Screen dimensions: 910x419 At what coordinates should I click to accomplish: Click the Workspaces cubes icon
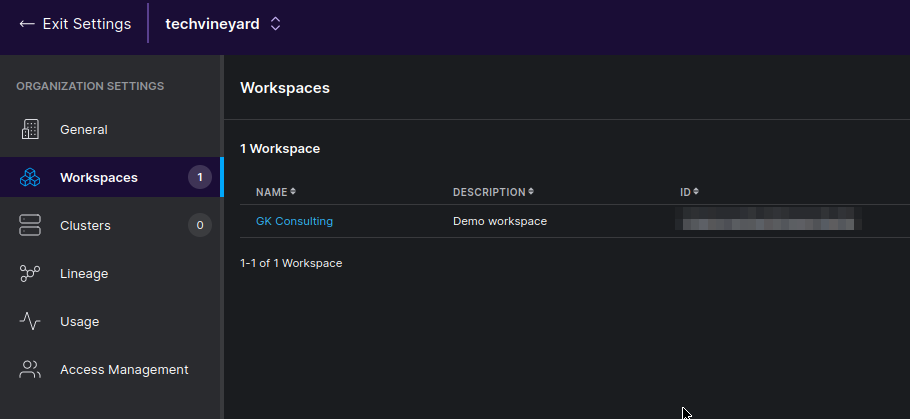tap(30, 177)
